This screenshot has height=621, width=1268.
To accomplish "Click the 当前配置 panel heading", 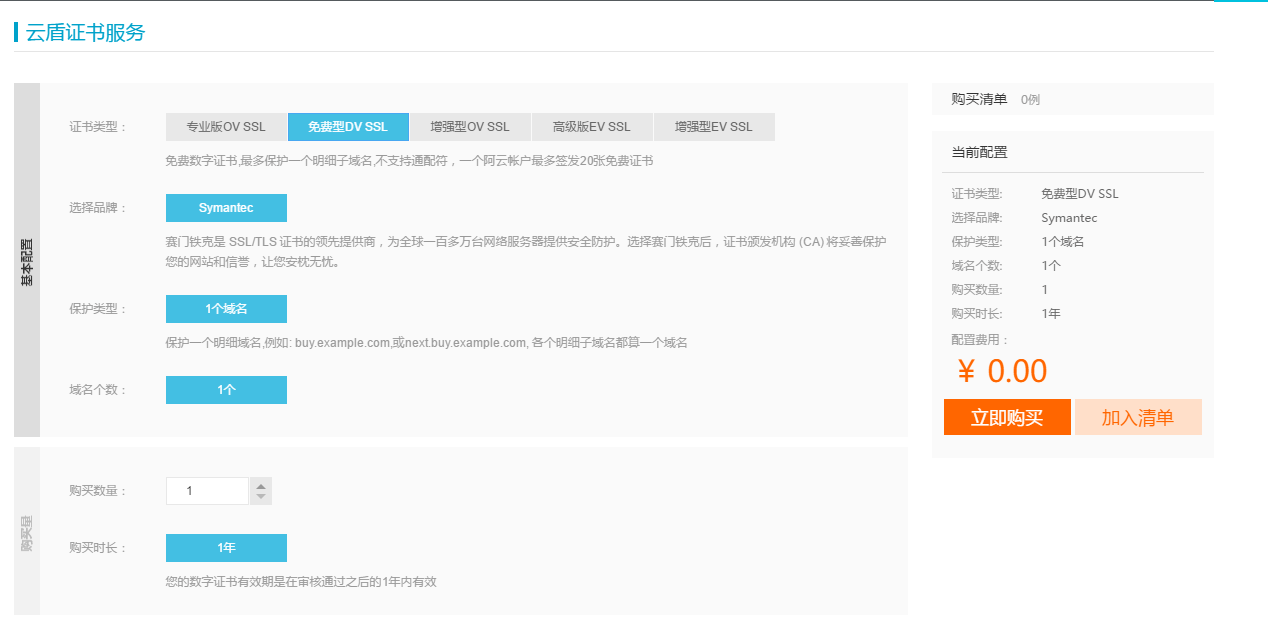I will (979, 152).
